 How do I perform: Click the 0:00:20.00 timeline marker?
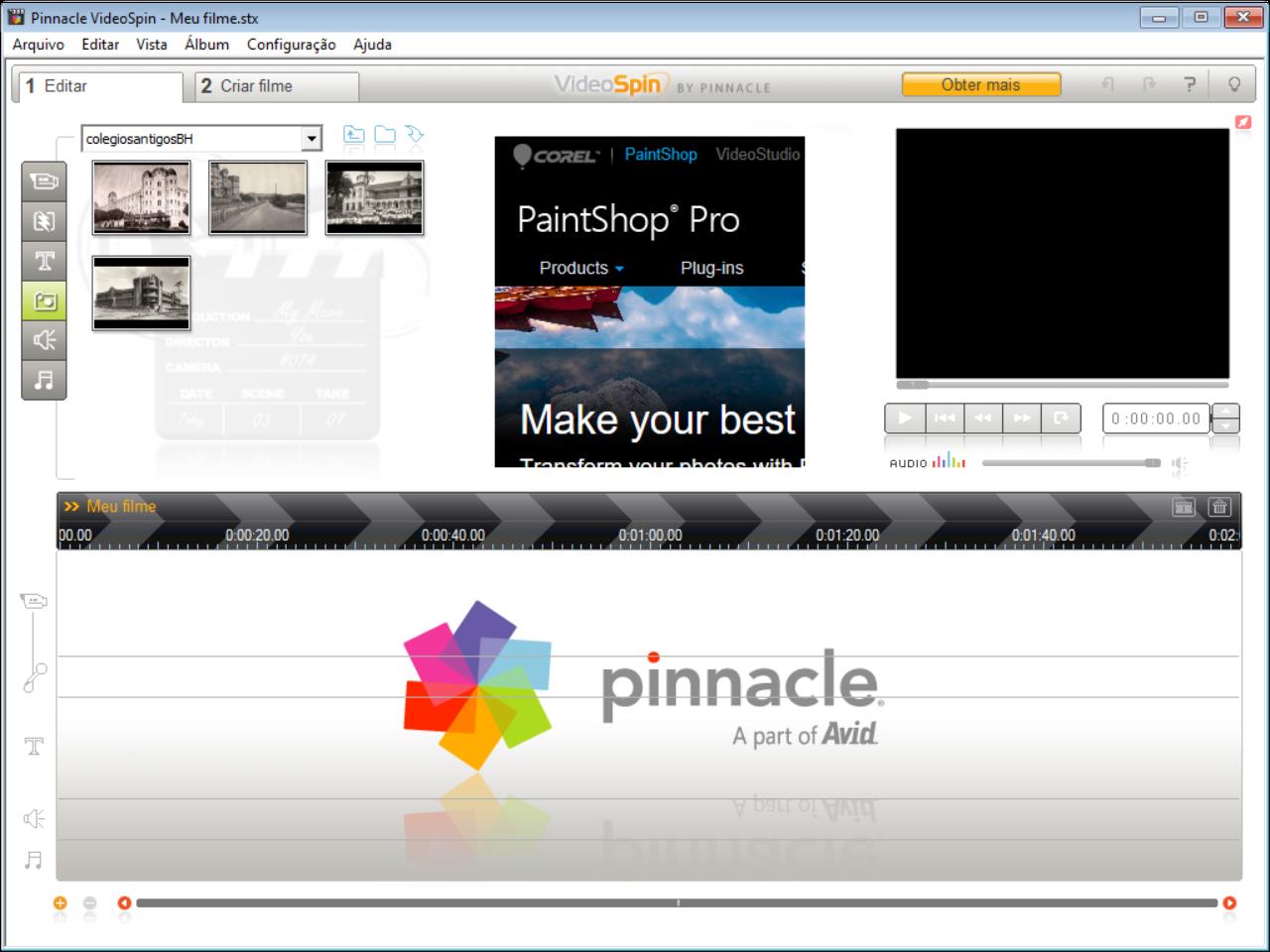click(x=257, y=535)
